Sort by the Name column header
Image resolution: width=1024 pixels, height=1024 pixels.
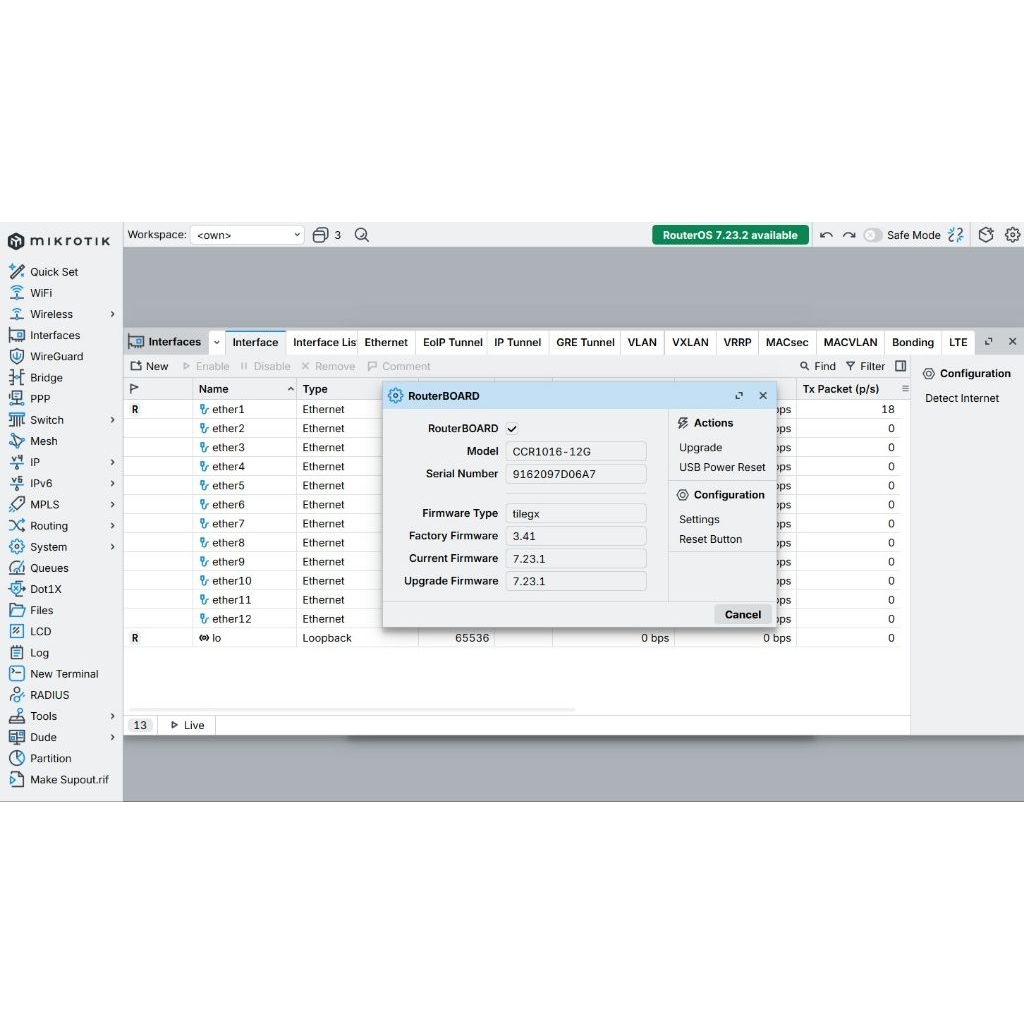click(x=244, y=389)
